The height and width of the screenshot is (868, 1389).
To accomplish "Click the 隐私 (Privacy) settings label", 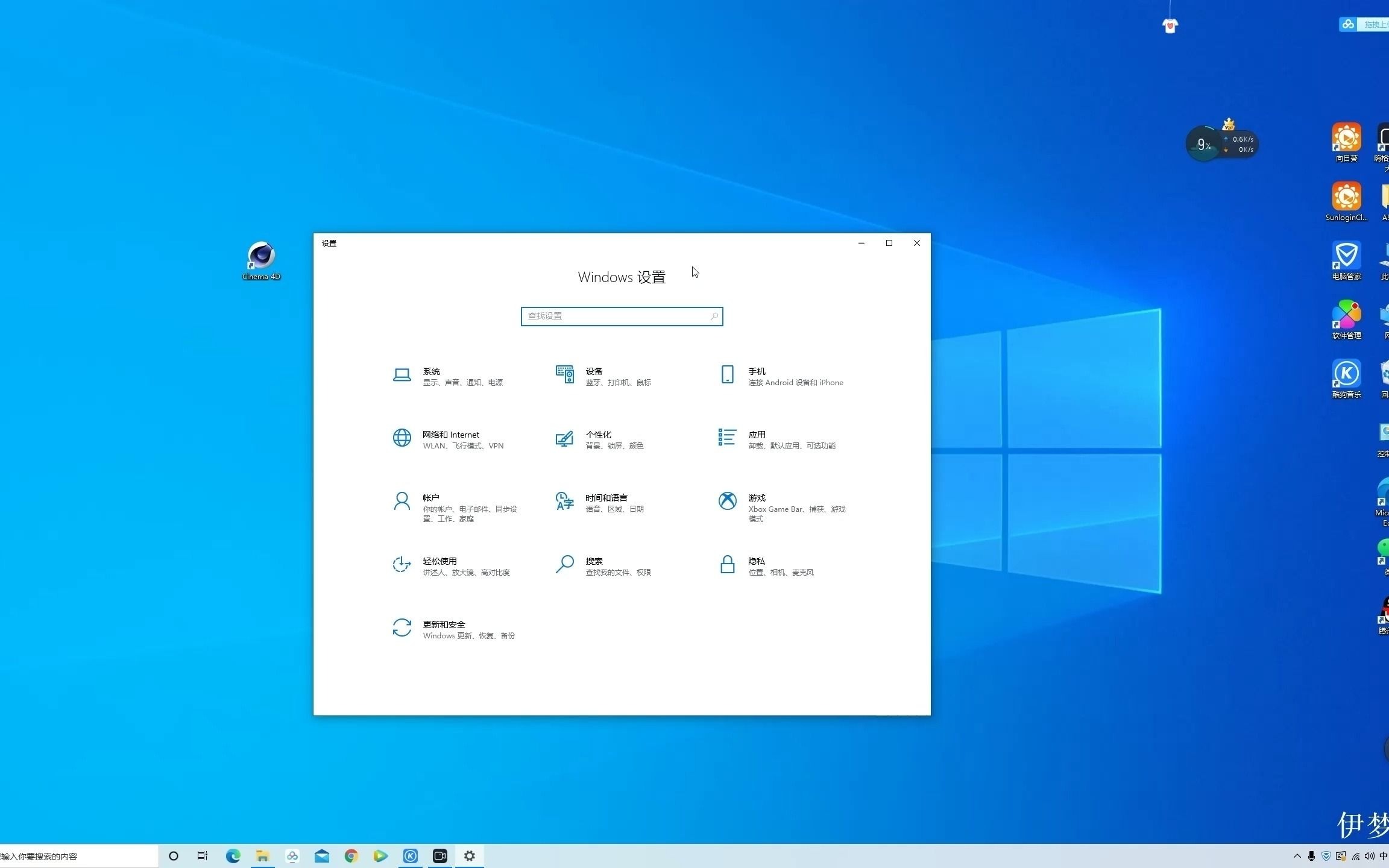I will click(757, 561).
